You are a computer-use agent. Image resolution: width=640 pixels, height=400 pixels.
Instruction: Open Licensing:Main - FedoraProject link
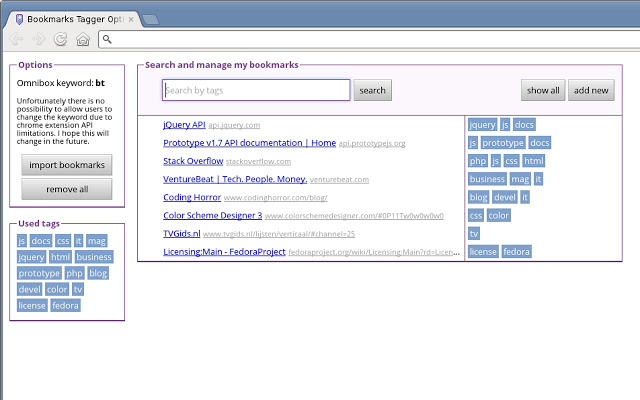[x=224, y=252]
